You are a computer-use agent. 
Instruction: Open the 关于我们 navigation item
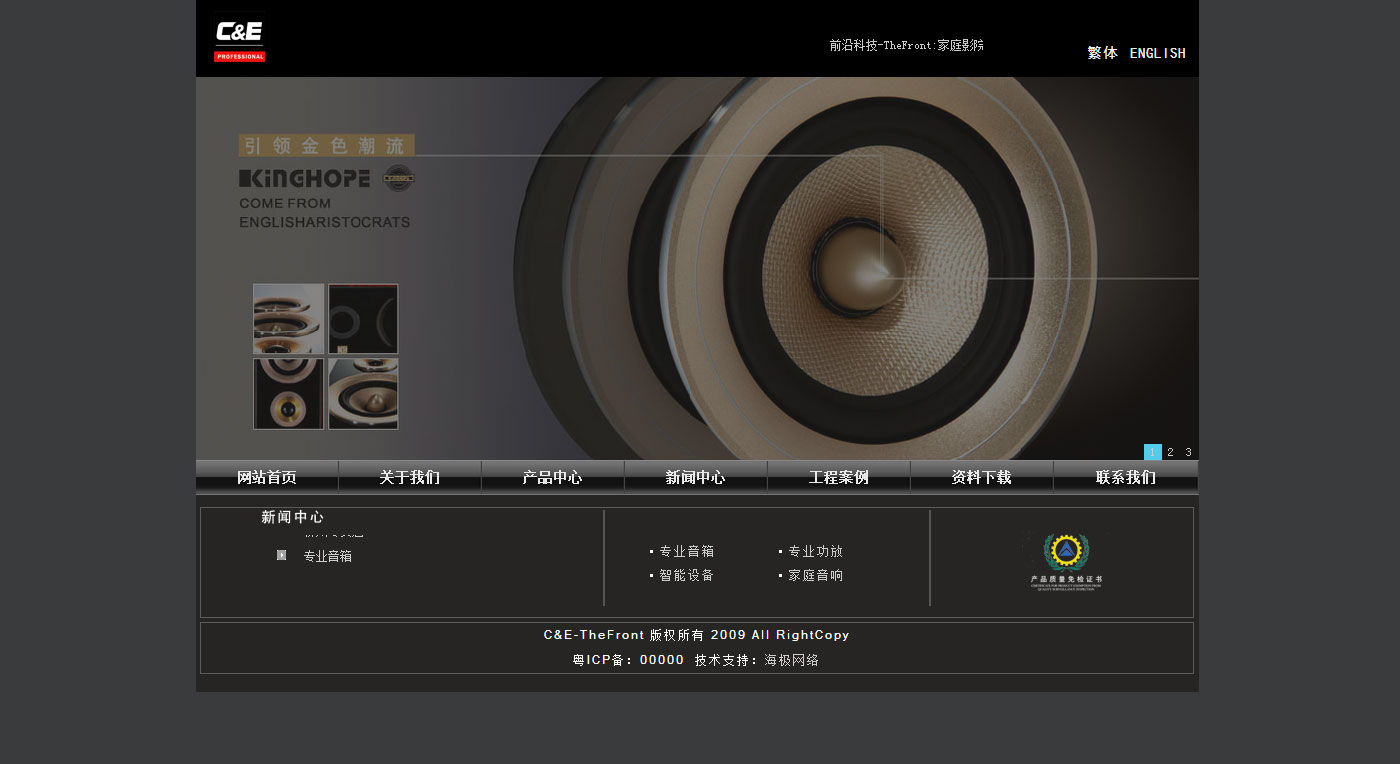410,477
